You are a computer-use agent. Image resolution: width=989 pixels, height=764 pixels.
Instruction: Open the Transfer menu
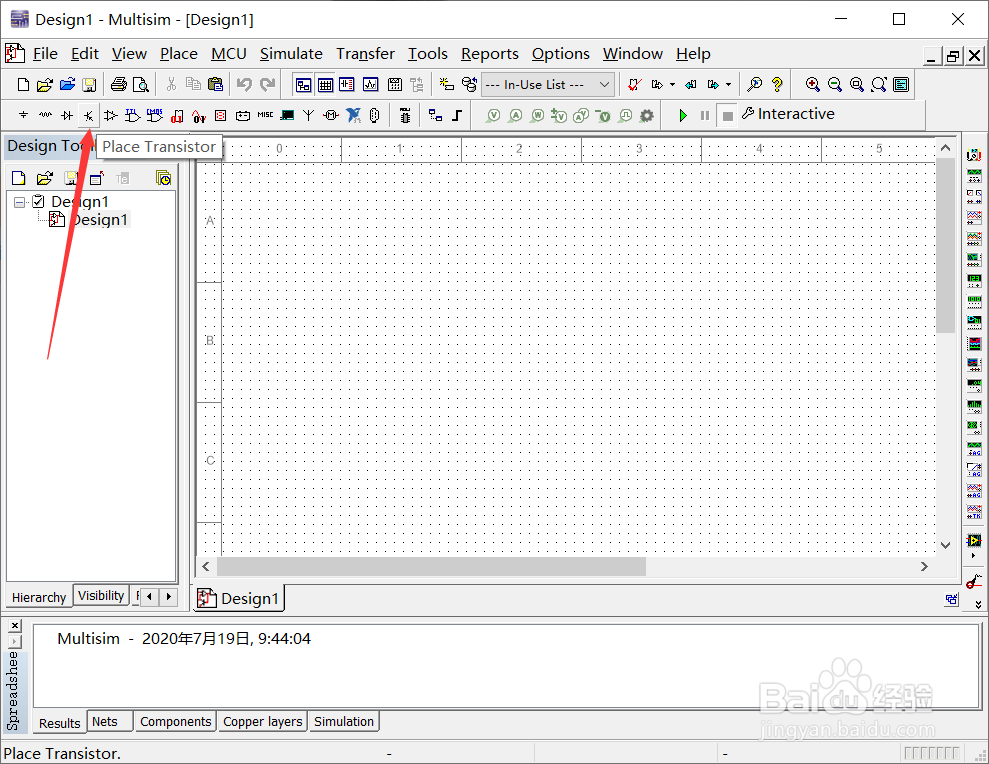click(x=365, y=54)
